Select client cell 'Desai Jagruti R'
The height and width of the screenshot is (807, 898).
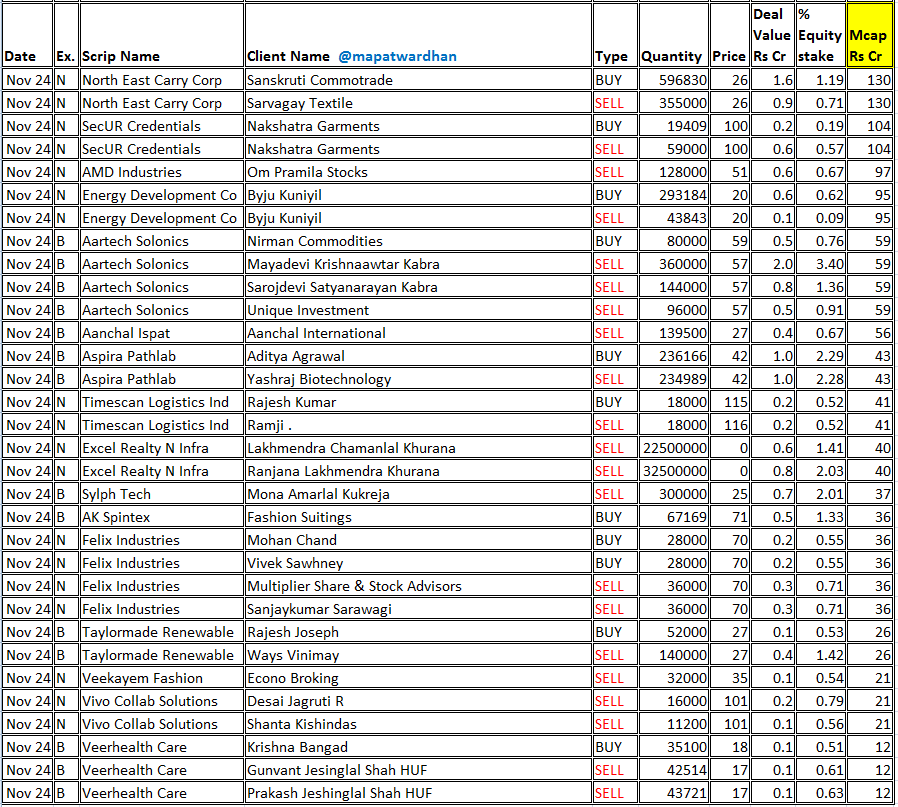tap(418, 701)
